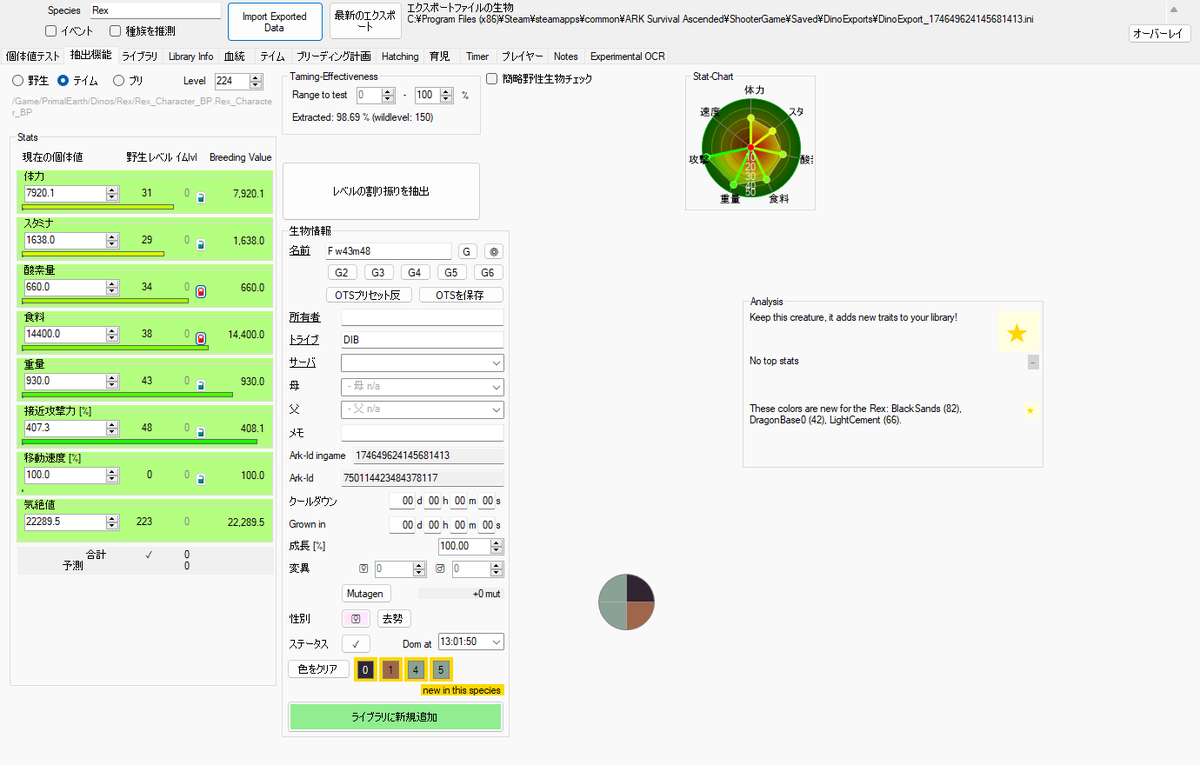Open the Dom at time dropdown
This screenshot has width=1200, height=765.
pos(471,642)
